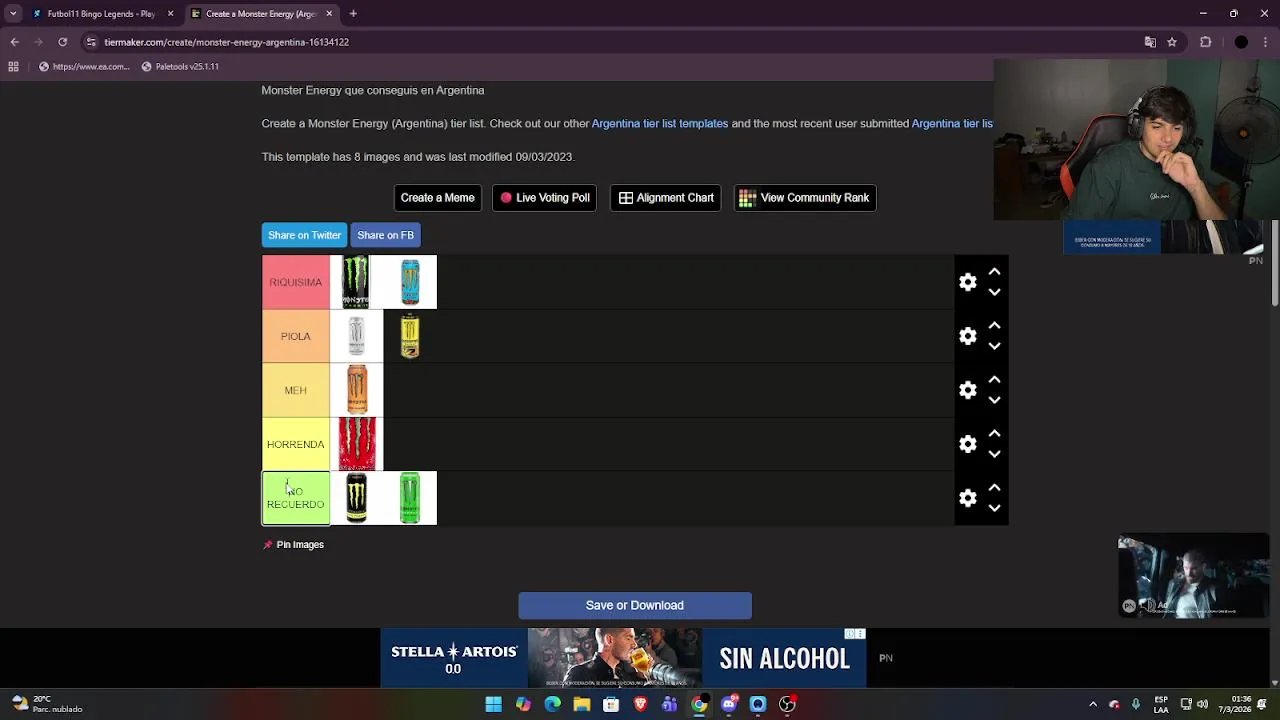Click Create a Meme button
Viewport: 1280px width, 720px height.
click(437, 198)
